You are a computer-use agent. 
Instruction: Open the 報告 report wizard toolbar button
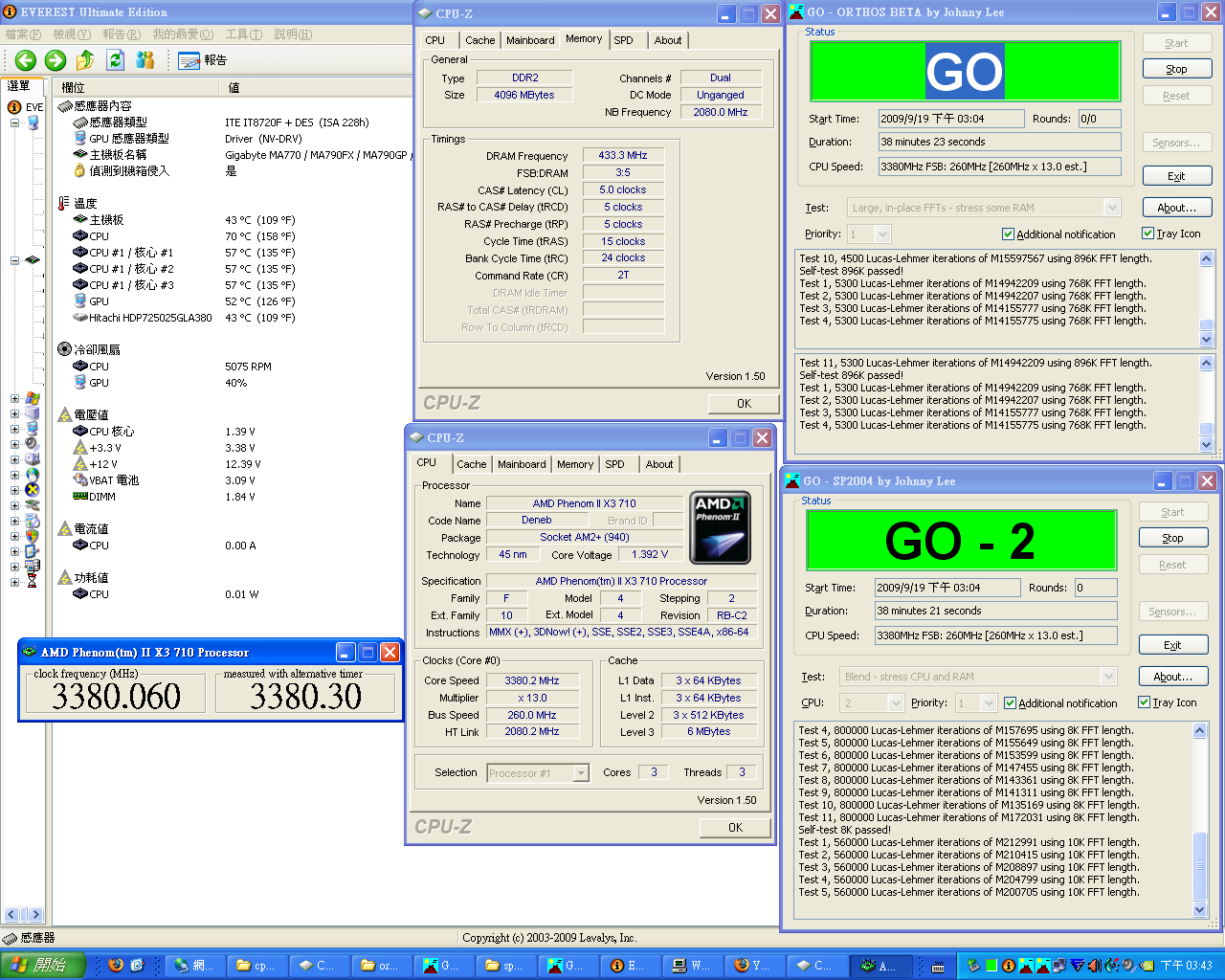[203, 60]
